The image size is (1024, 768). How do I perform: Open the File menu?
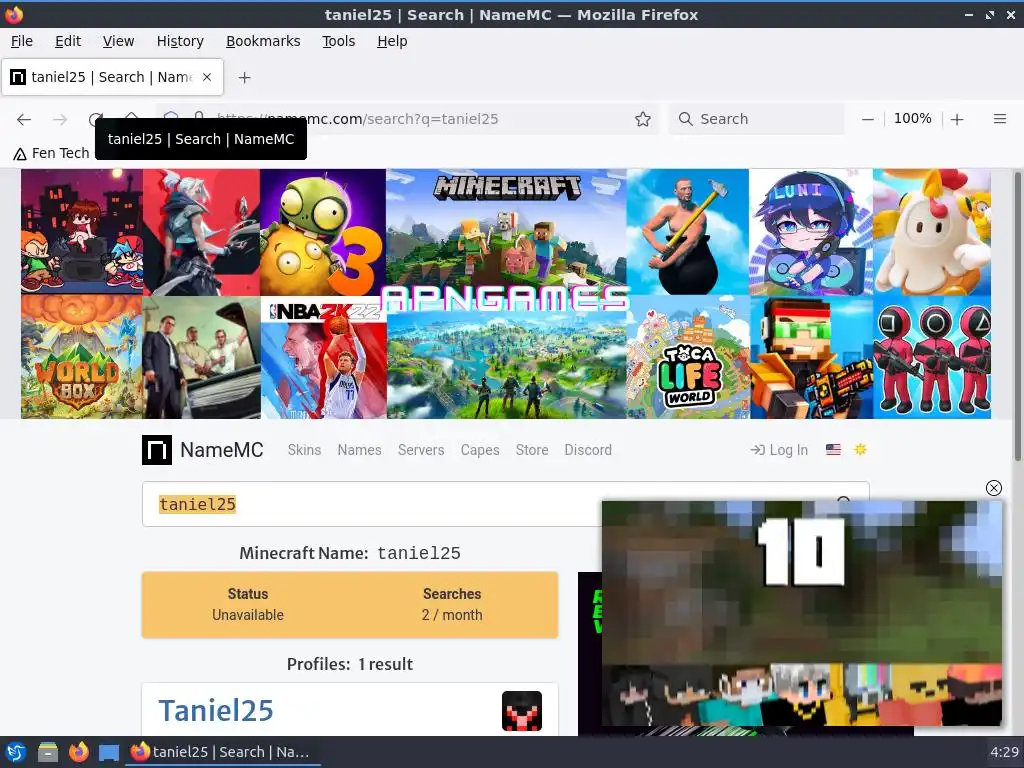pyautogui.click(x=22, y=41)
